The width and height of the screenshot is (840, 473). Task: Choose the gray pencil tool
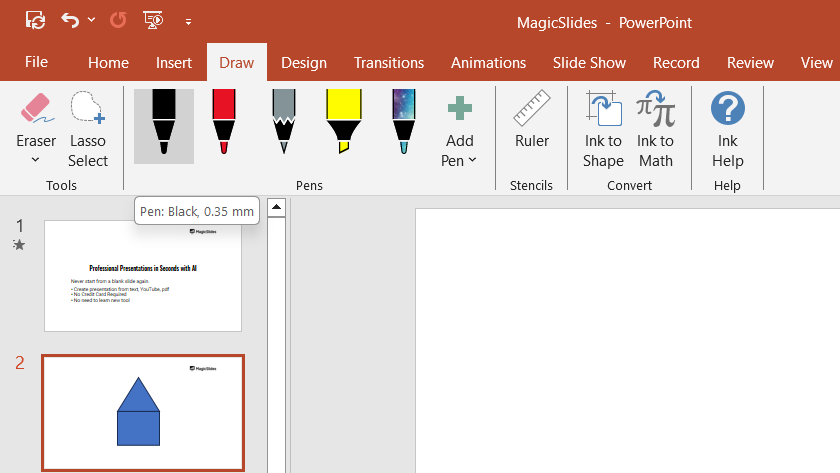tap(283, 125)
